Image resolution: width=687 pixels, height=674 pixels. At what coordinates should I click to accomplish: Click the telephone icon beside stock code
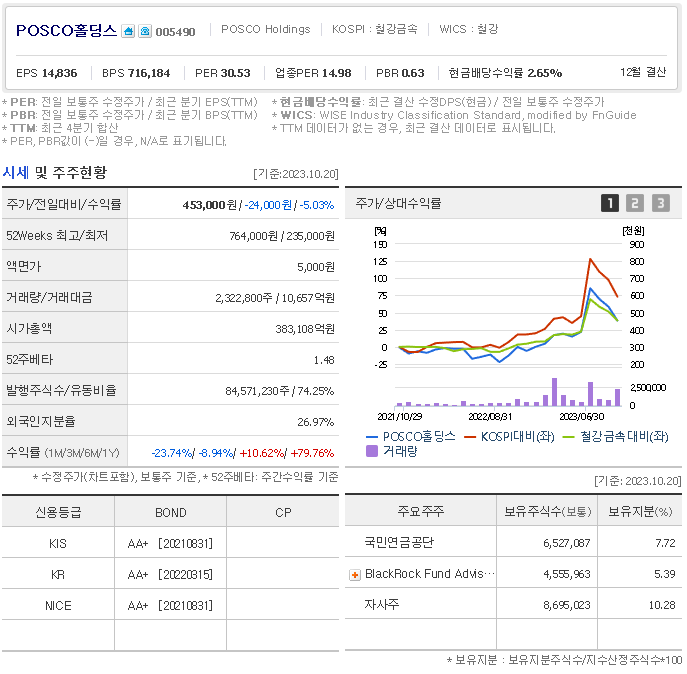click(x=145, y=32)
